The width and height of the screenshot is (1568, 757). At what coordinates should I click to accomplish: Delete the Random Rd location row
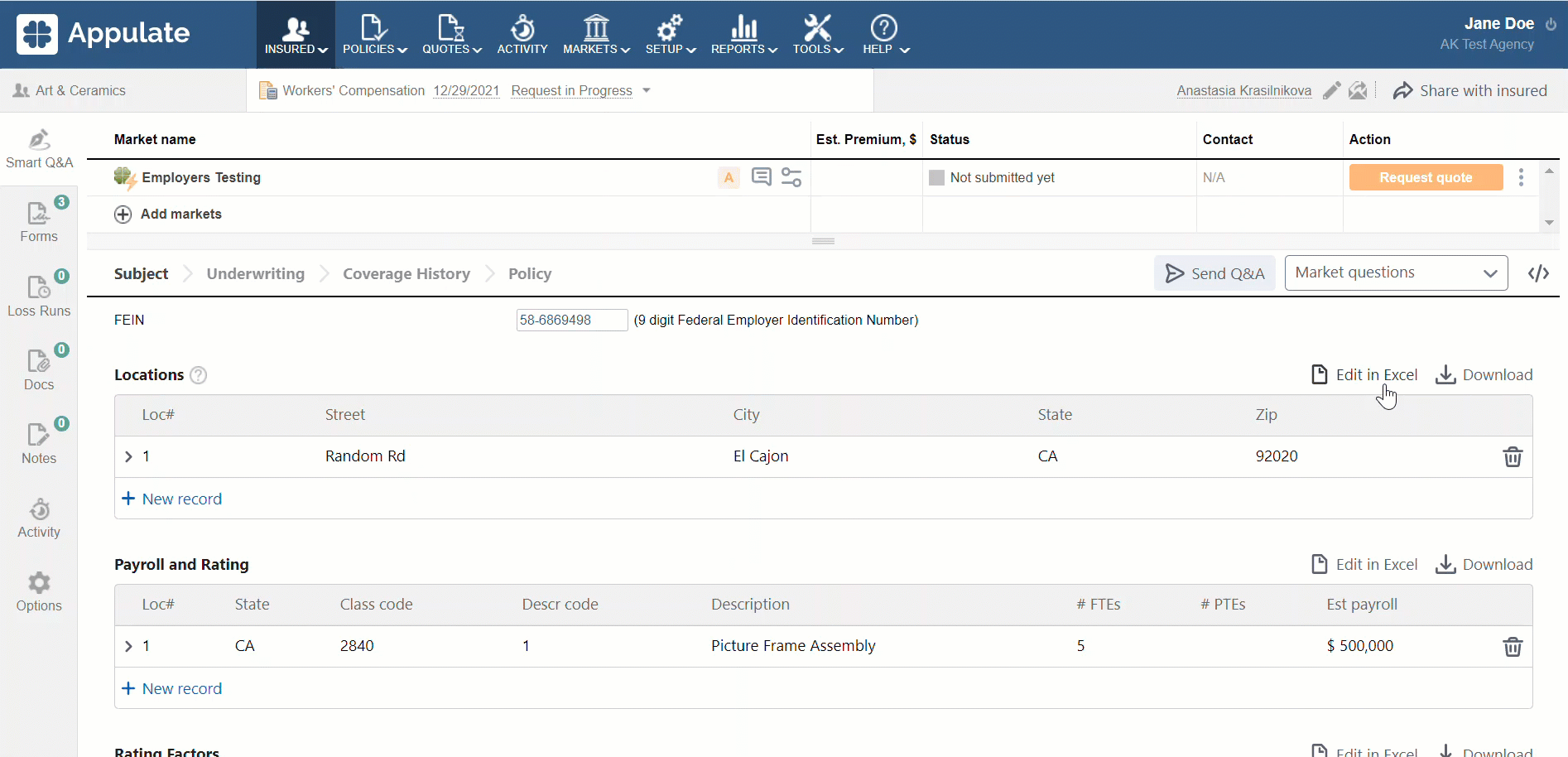(x=1512, y=457)
